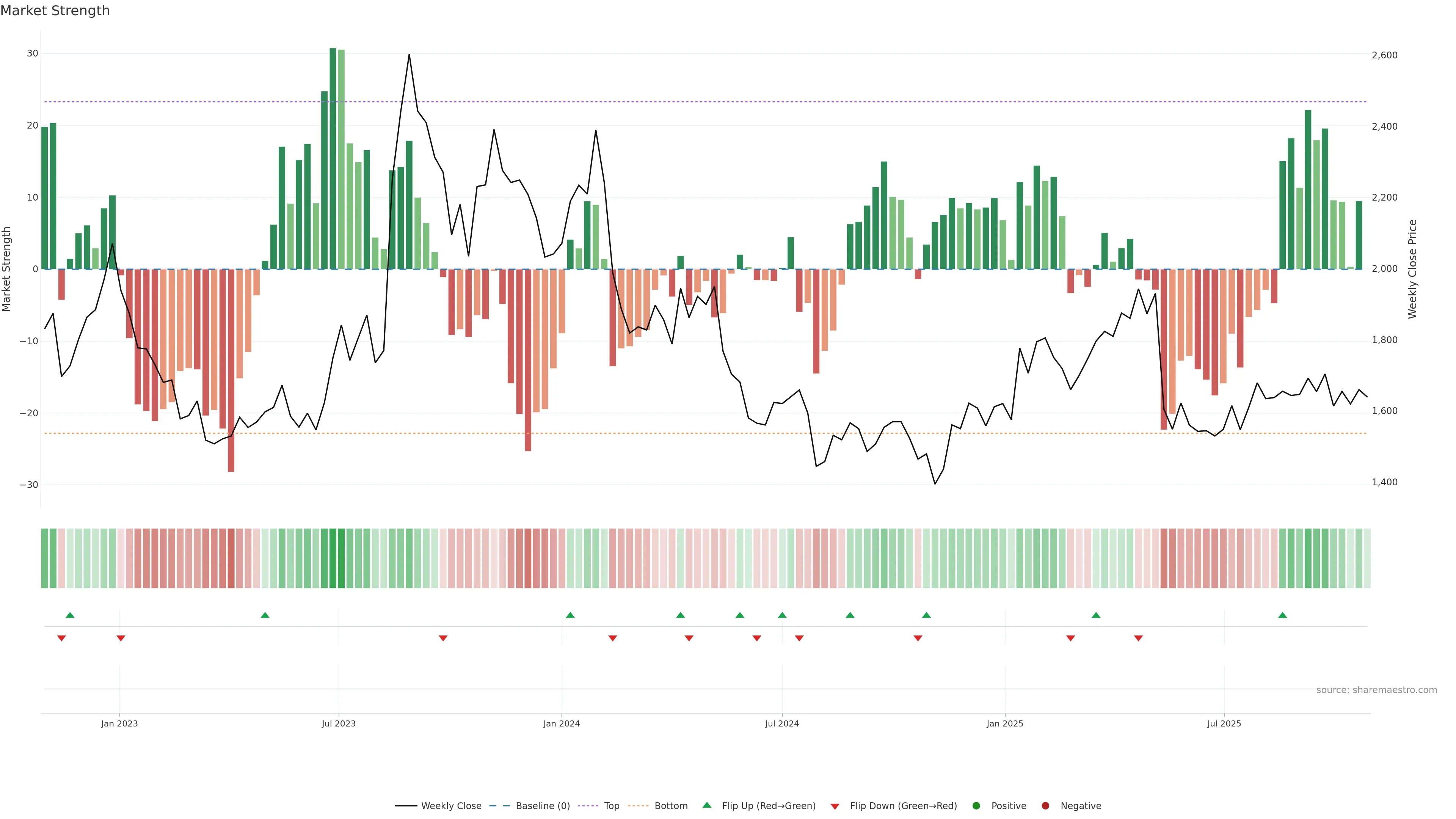The height and width of the screenshot is (819, 1456).
Task: Toggle the Top threshold legend entry
Action: pyautogui.click(x=612, y=805)
